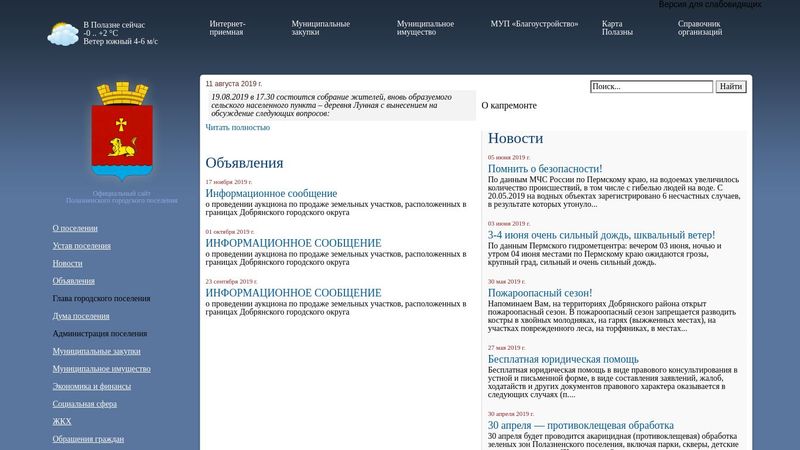Open news 30 апреля противоклещевая обработка
The height and width of the screenshot is (450, 800).
[x=581, y=425]
